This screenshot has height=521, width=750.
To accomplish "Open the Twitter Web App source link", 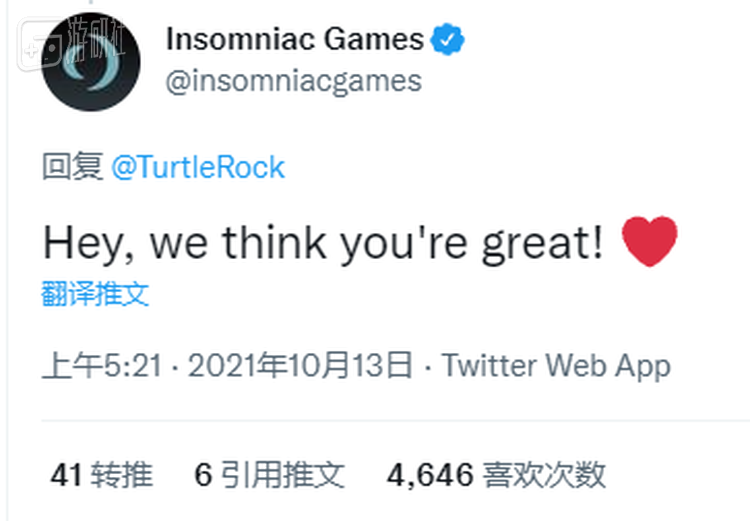I will pos(556,366).
